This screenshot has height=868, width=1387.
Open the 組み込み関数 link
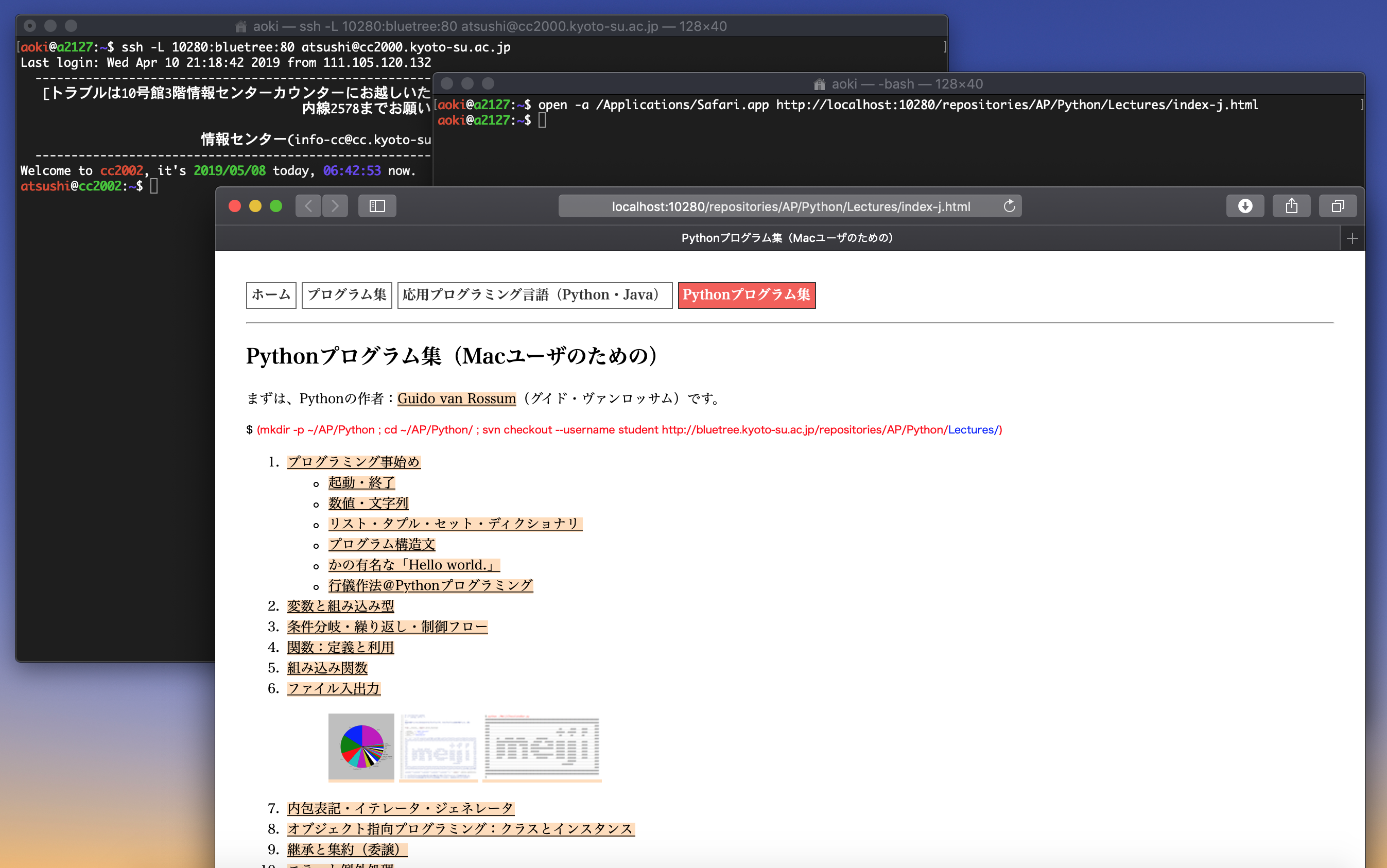tap(327, 668)
